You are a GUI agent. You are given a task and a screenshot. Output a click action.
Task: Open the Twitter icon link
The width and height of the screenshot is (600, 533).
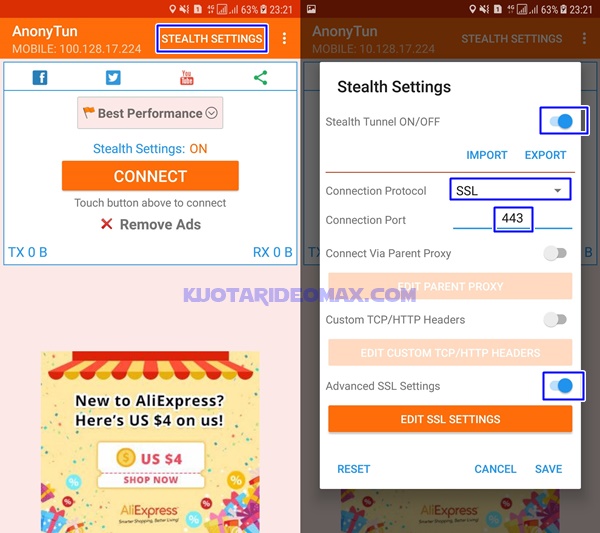113,78
